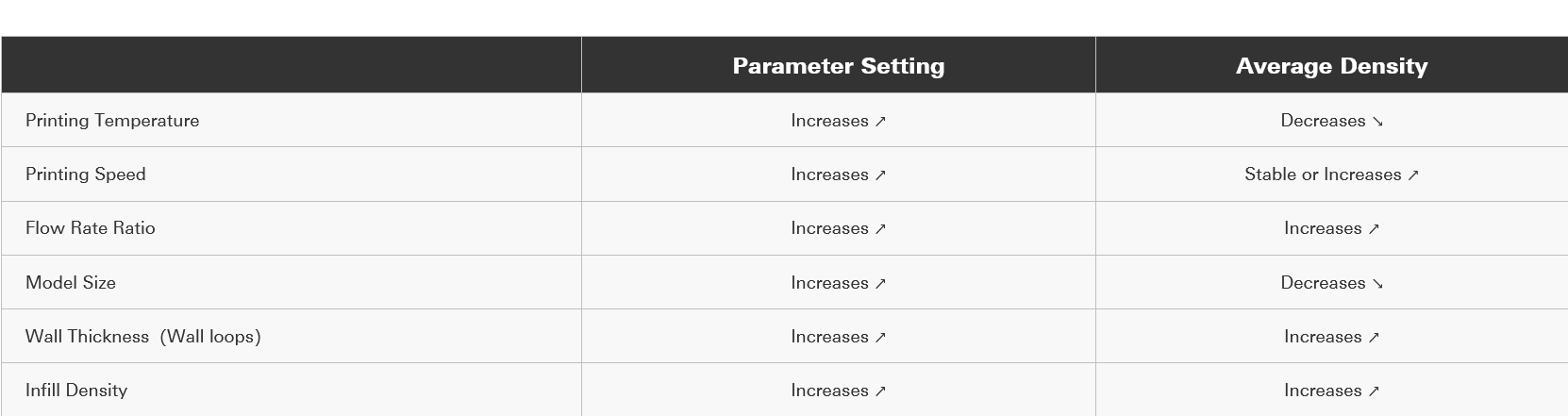Screen dimensions: 1568x416
Task: Click the up arrow in Flow Rate Ratio density
Action: click(x=1374, y=229)
